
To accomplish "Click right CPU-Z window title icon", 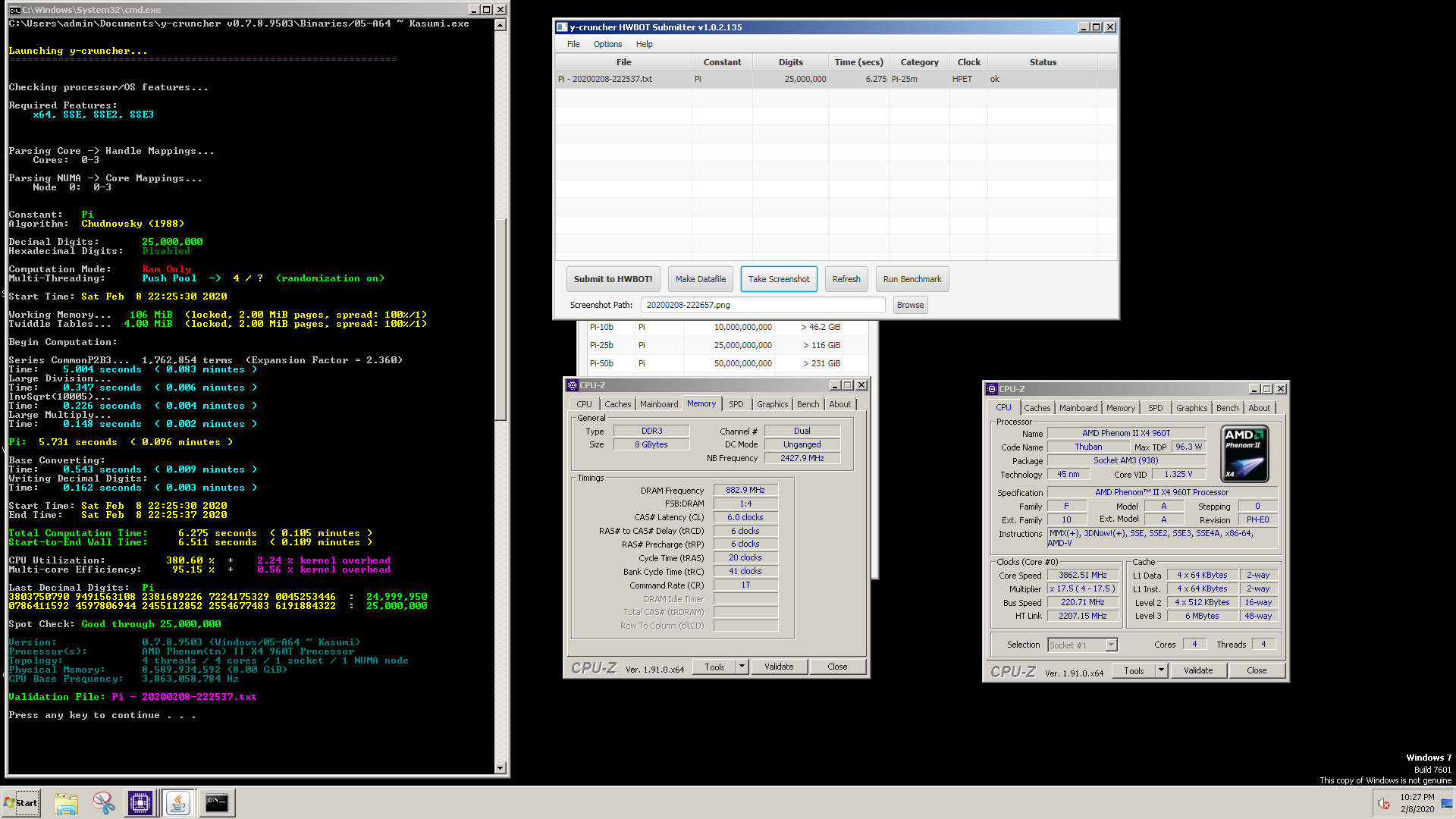I will pyautogui.click(x=991, y=389).
